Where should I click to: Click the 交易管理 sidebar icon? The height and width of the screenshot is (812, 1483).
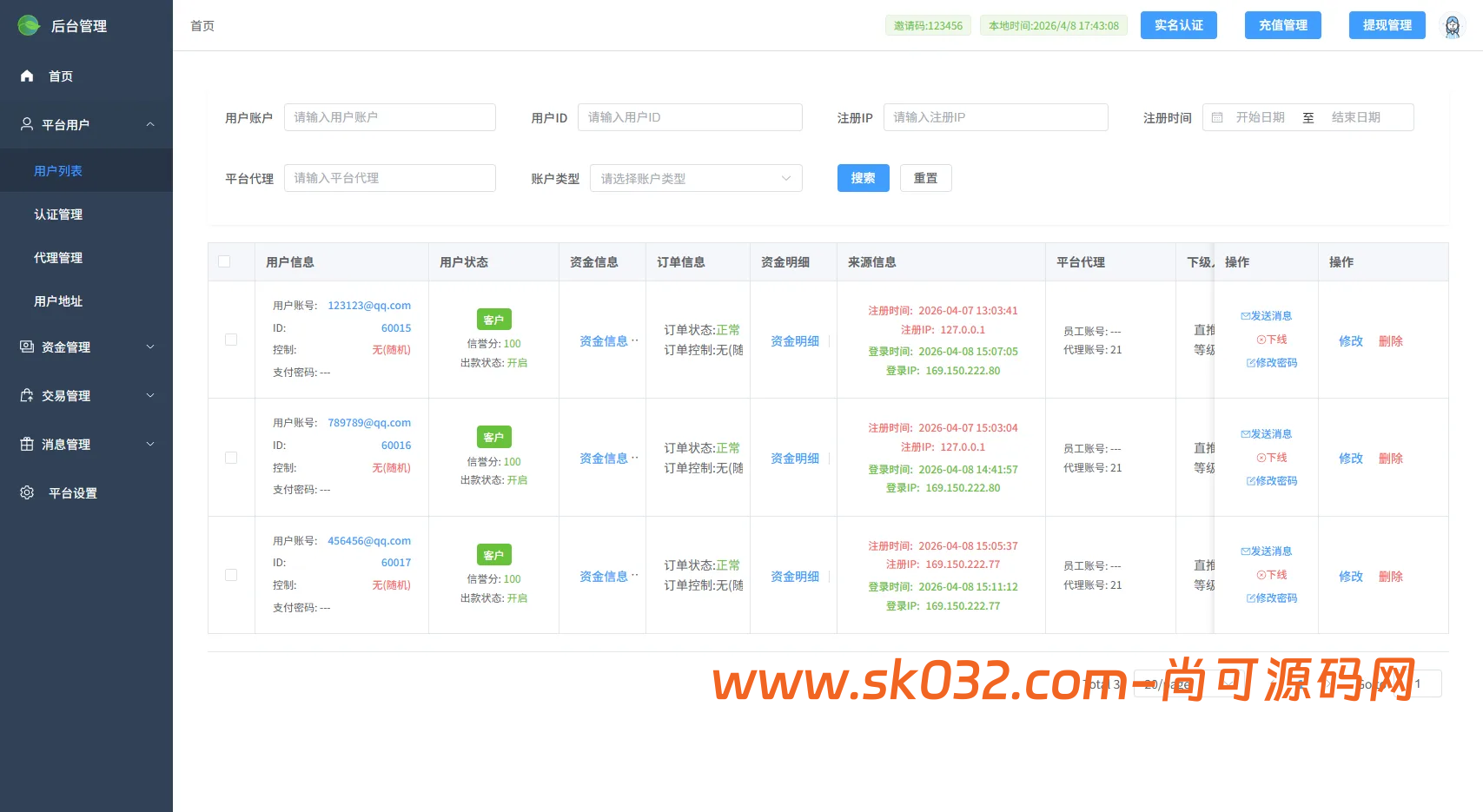(27, 395)
